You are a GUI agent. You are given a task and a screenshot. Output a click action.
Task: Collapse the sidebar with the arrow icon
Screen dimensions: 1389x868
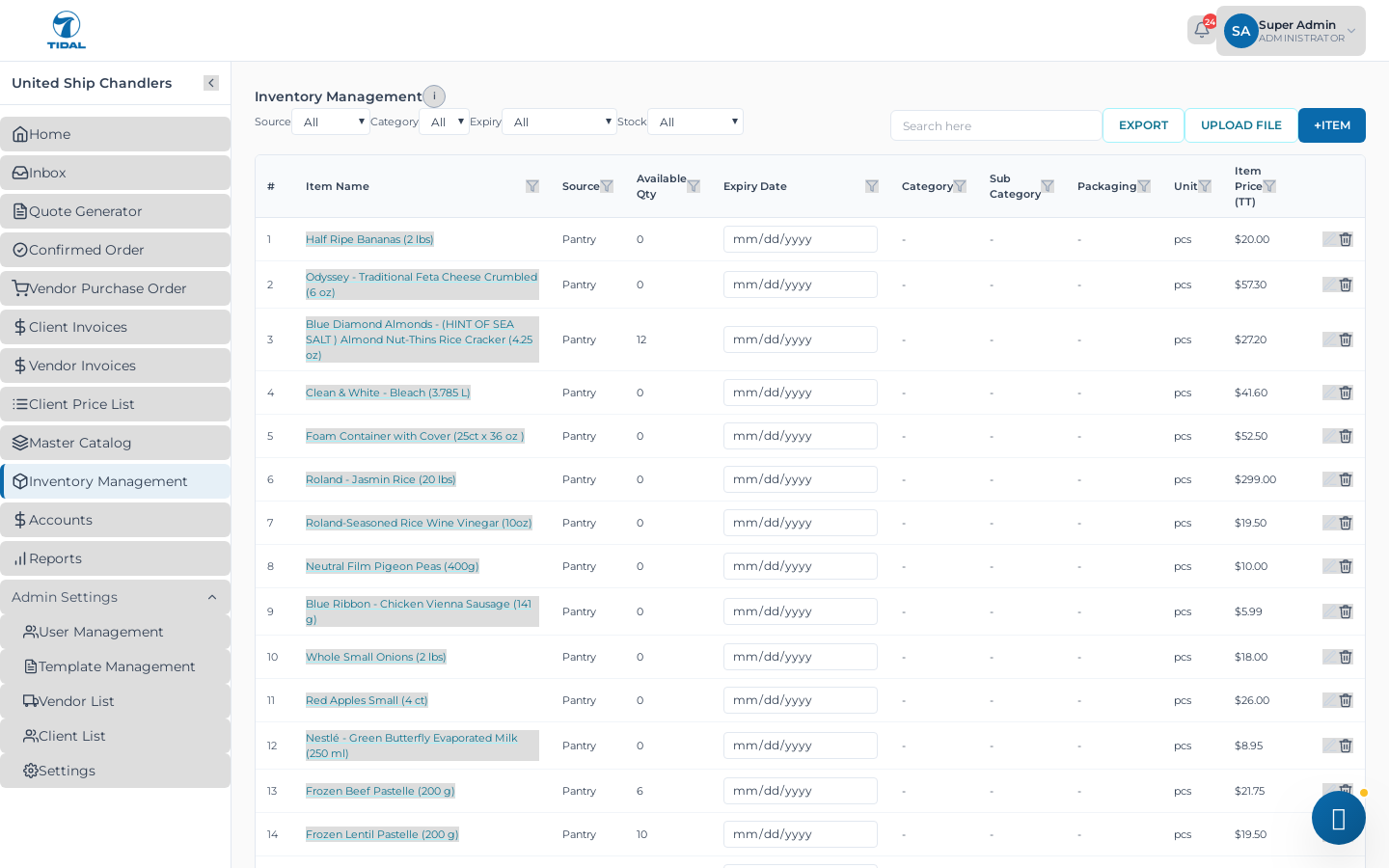[211, 83]
